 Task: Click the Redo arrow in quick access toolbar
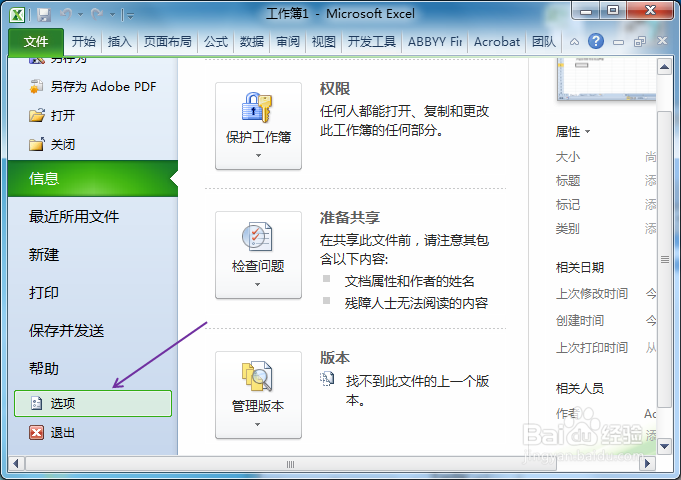pos(97,14)
